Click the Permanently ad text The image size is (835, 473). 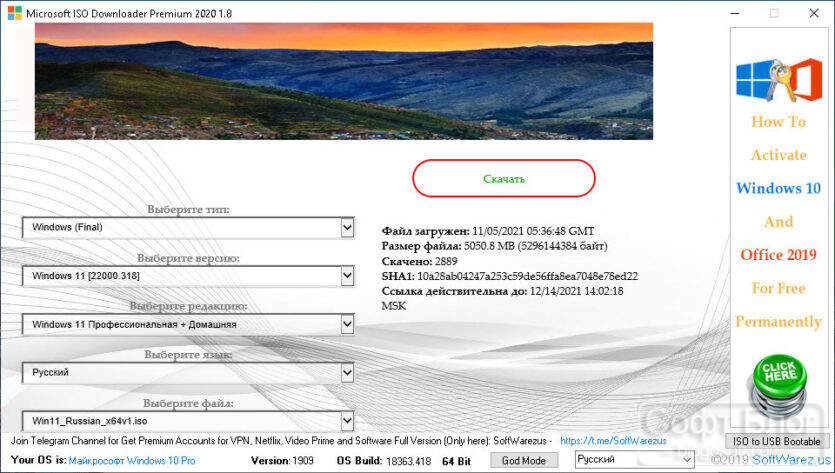(x=779, y=322)
